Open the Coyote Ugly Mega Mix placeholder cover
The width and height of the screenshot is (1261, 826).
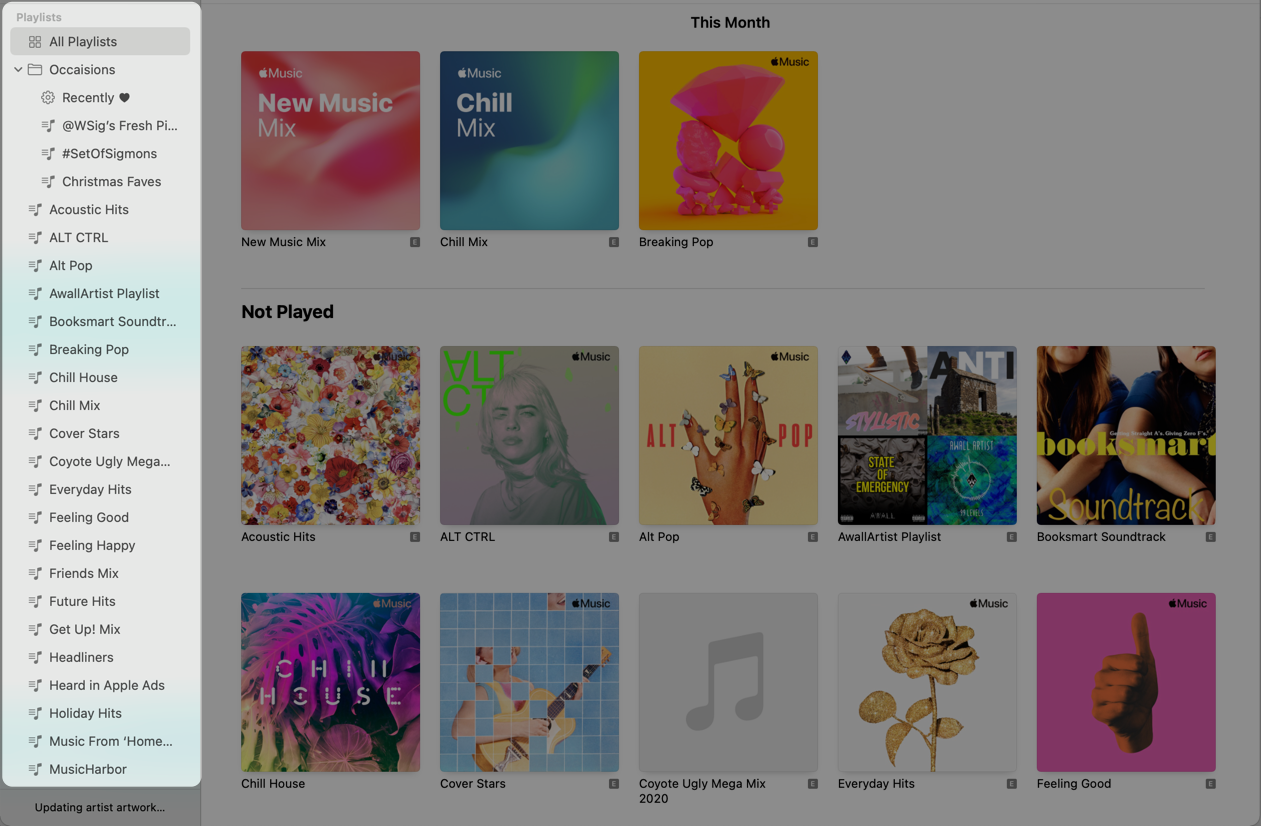pyautogui.click(x=728, y=682)
